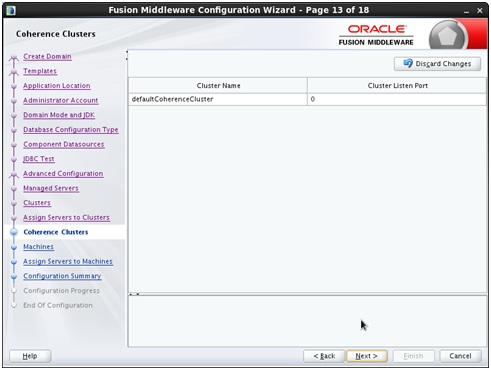The width and height of the screenshot is (491, 370).
Task: Minimize the Configuration Wizard window
Action: [466, 11]
